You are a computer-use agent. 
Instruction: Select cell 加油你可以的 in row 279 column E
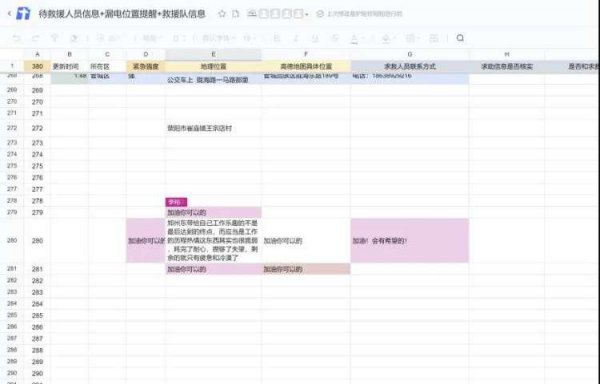[x=214, y=212]
